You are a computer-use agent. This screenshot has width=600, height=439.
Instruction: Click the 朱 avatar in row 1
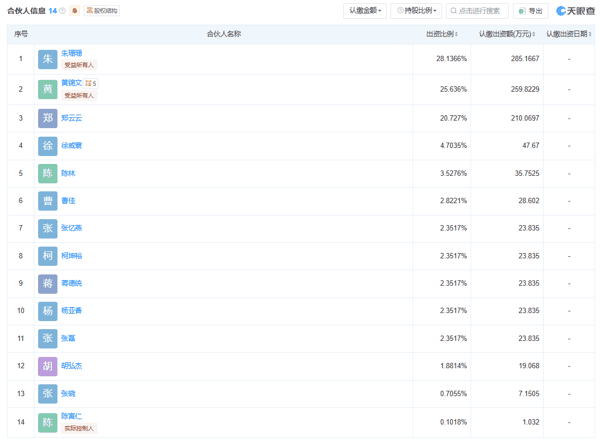(x=47, y=59)
